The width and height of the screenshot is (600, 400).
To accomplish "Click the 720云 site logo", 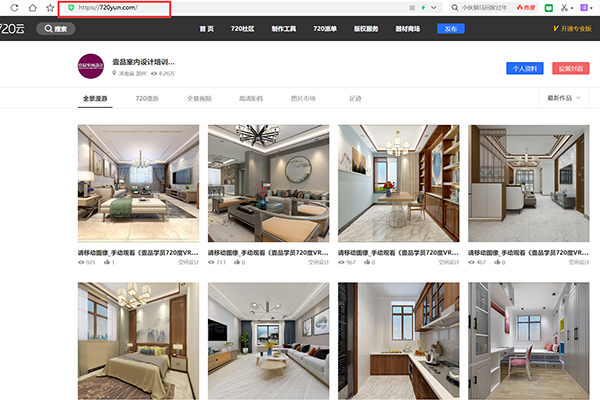I will pos(12,29).
